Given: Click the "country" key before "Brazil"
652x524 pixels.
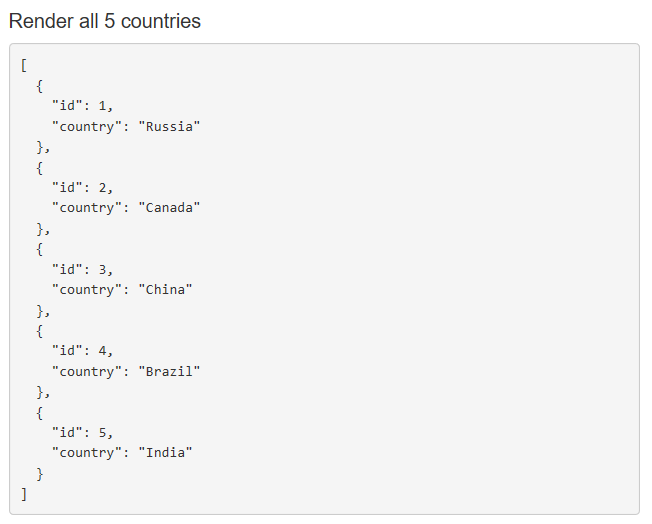Looking at the screenshot, I should [87, 372].
